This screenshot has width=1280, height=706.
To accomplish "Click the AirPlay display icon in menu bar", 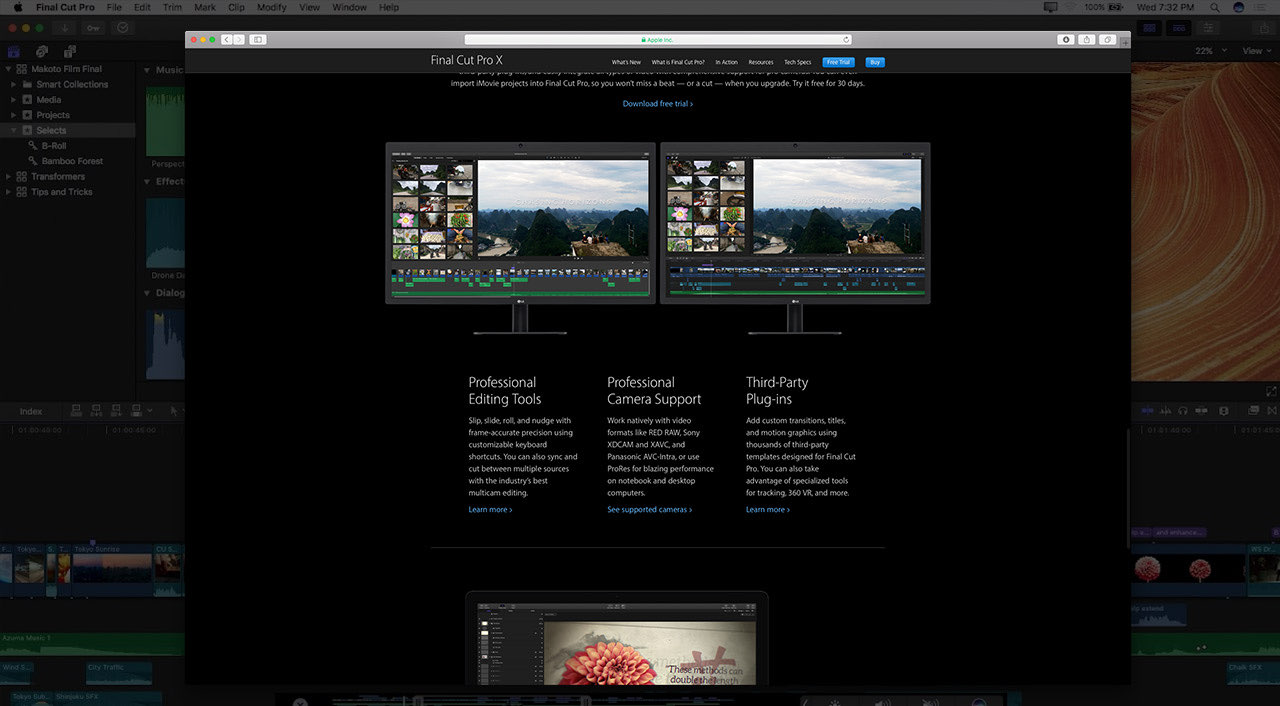I will click(1050, 7).
